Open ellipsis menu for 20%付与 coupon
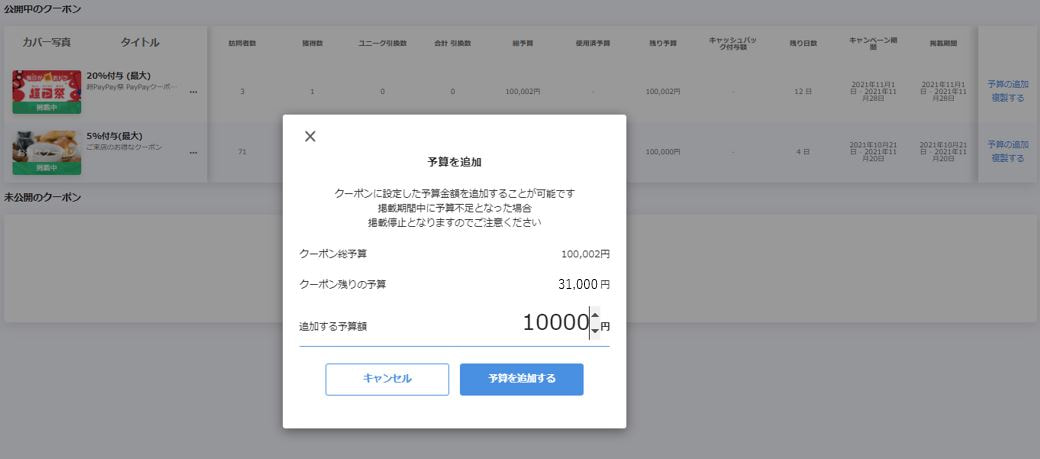The height and width of the screenshot is (459, 1040). (x=193, y=92)
